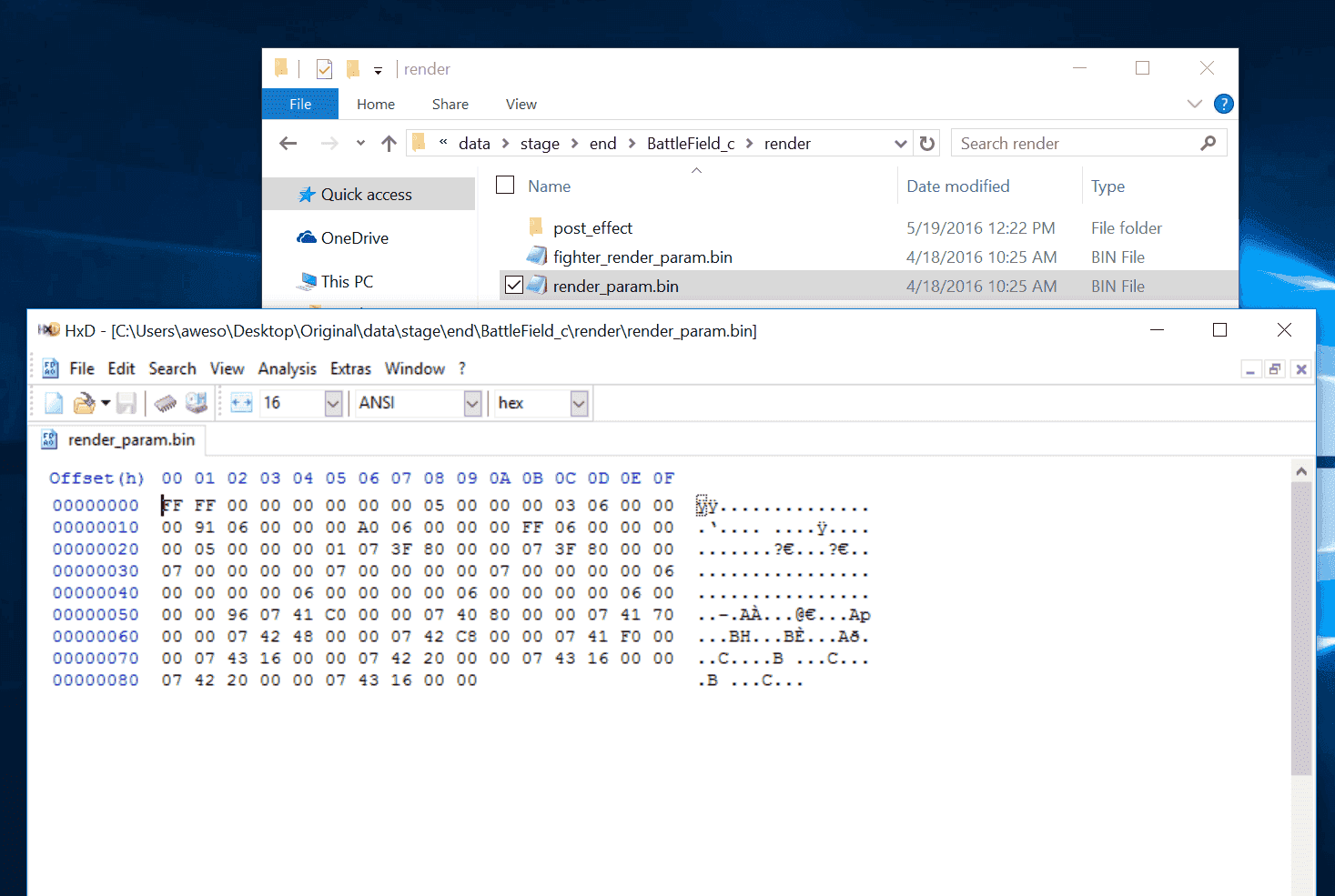Select Quick access in navigation pane
Viewport: 1335px width, 896px height.
pos(367,195)
